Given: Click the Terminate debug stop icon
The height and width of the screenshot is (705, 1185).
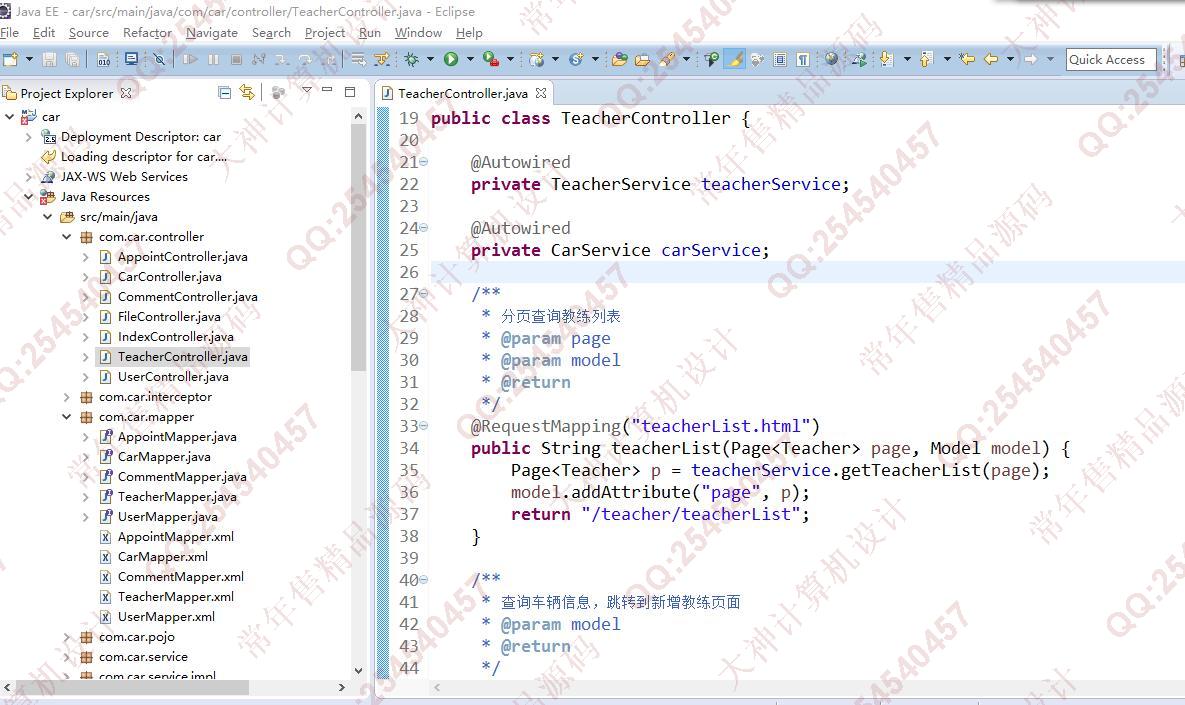Looking at the screenshot, I should (x=237, y=59).
